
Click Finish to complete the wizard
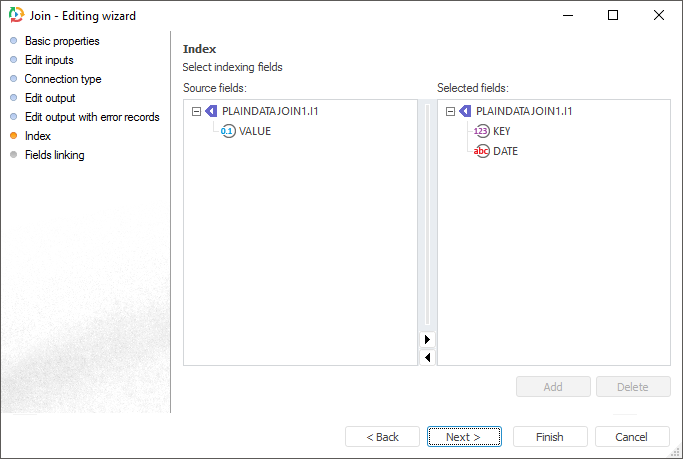549,437
